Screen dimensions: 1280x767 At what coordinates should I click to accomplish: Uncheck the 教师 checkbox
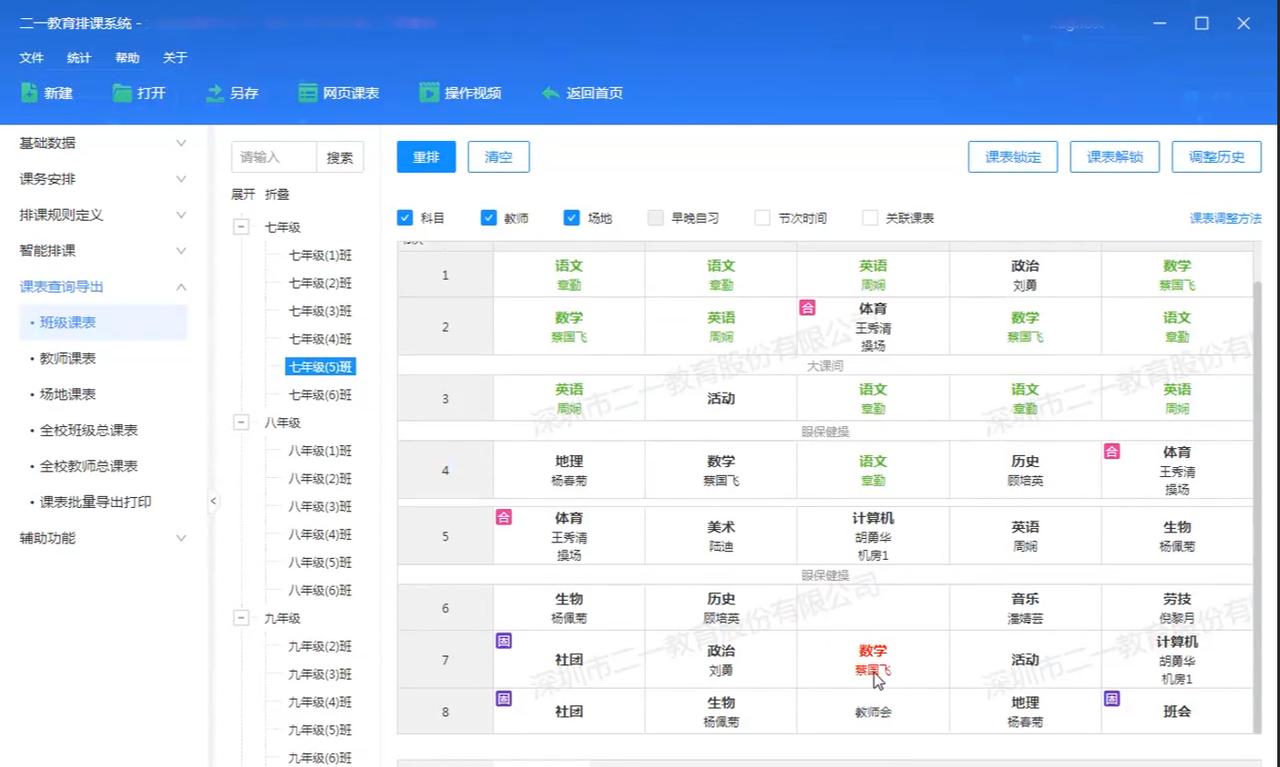pos(489,217)
